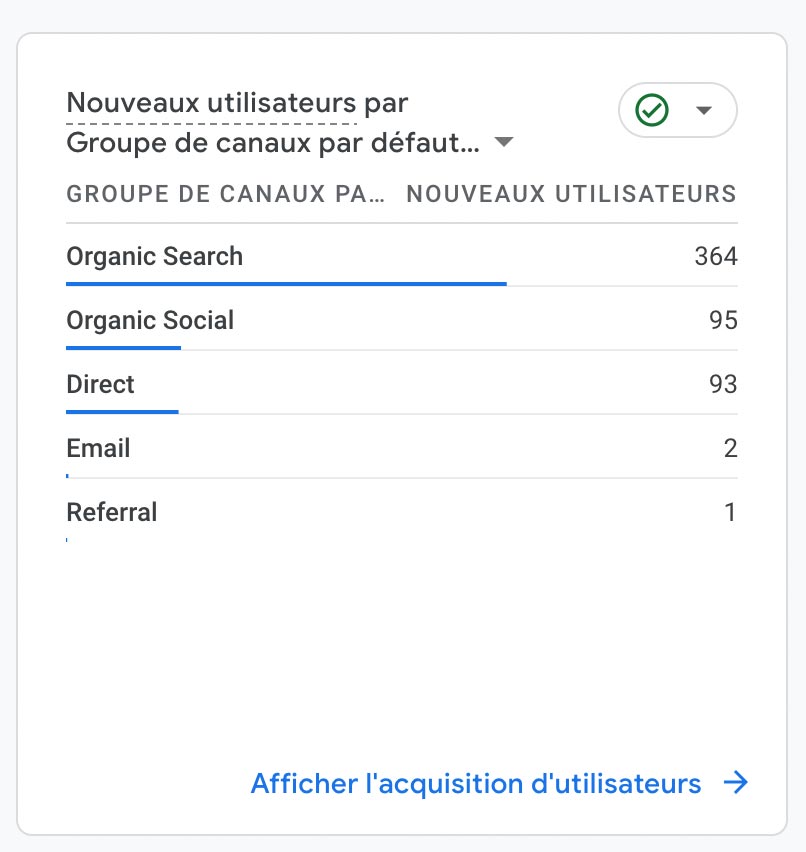This screenshot has height=852, width=806.
Task: Click the Organic Social blue bar
Action: [123, 348]
